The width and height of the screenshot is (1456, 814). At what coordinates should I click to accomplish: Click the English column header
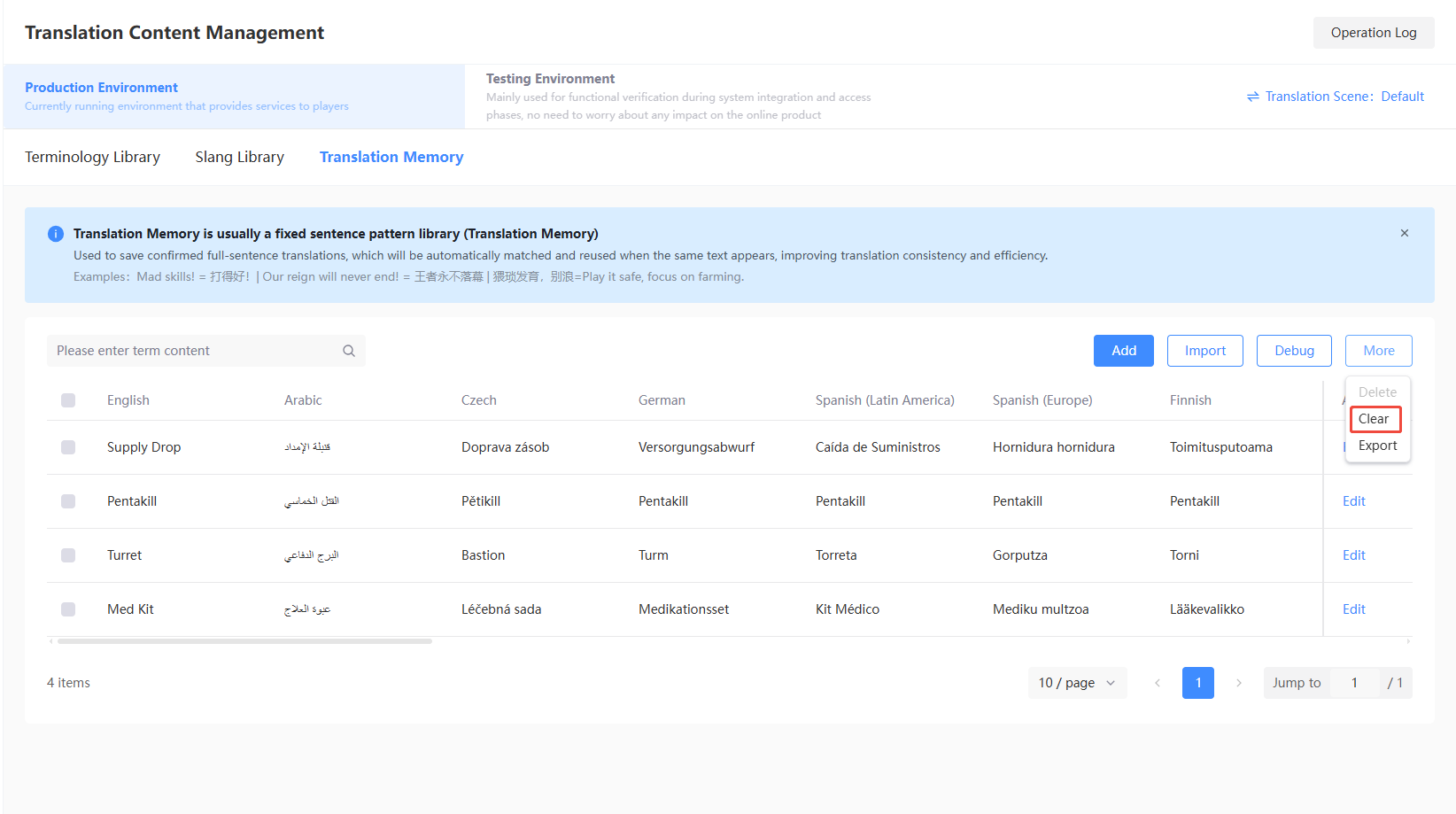128,400
